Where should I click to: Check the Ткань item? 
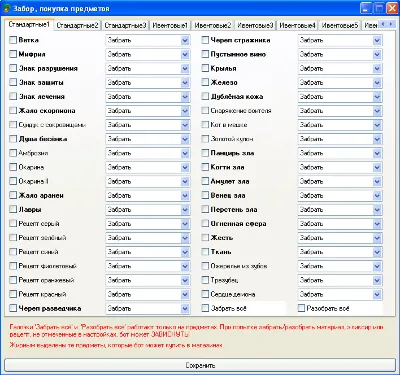coord(205,252)
